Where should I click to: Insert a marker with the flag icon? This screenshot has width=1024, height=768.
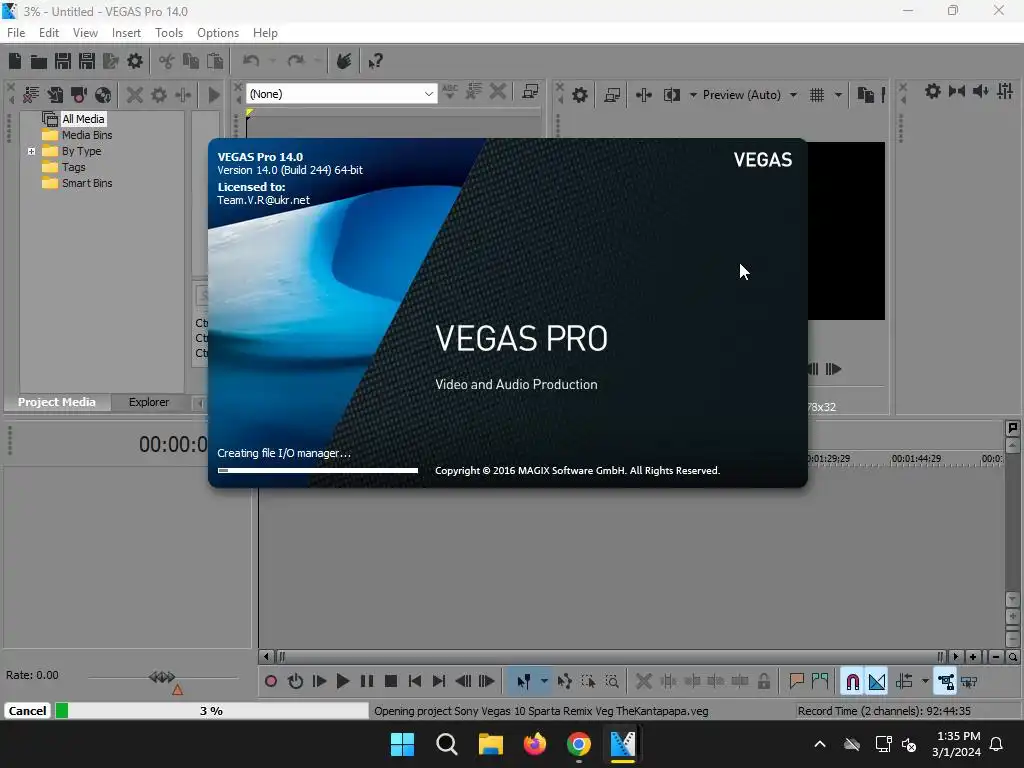796,682
